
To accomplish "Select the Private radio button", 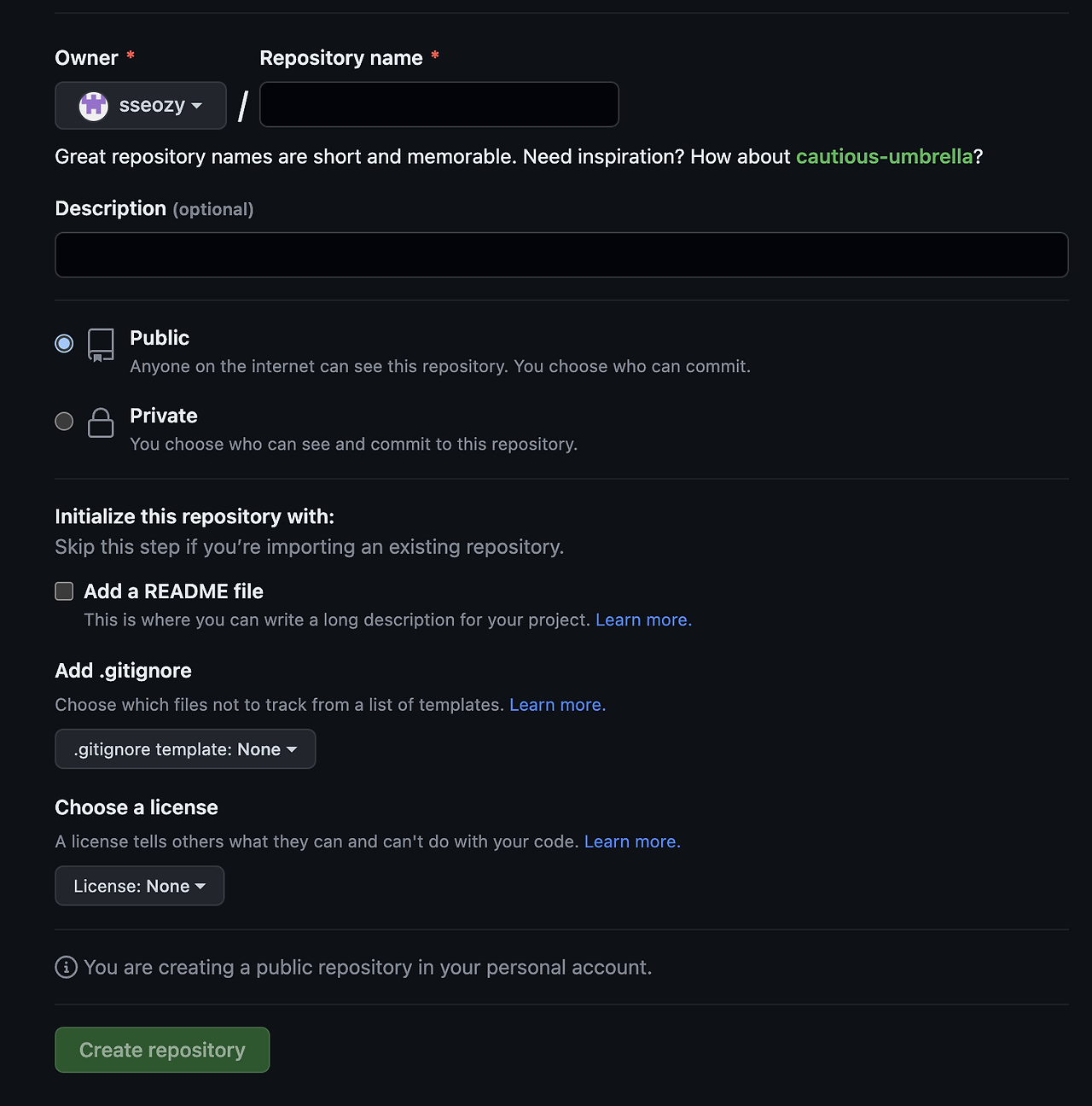I will tap(64, 421).
